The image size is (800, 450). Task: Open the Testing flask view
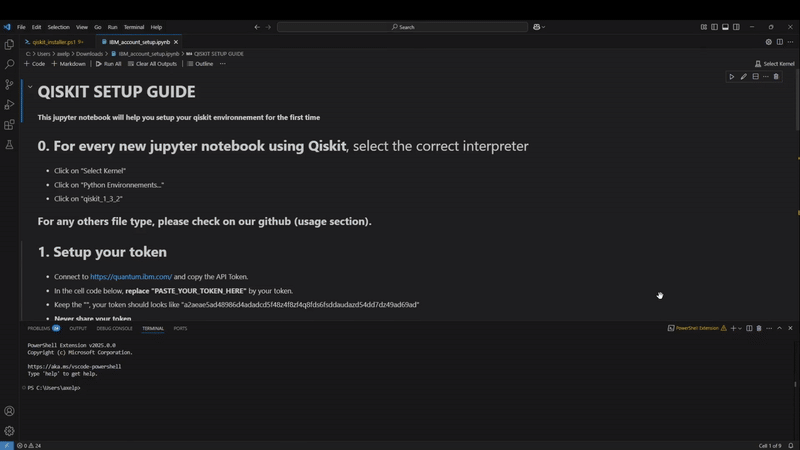point(9,145)
